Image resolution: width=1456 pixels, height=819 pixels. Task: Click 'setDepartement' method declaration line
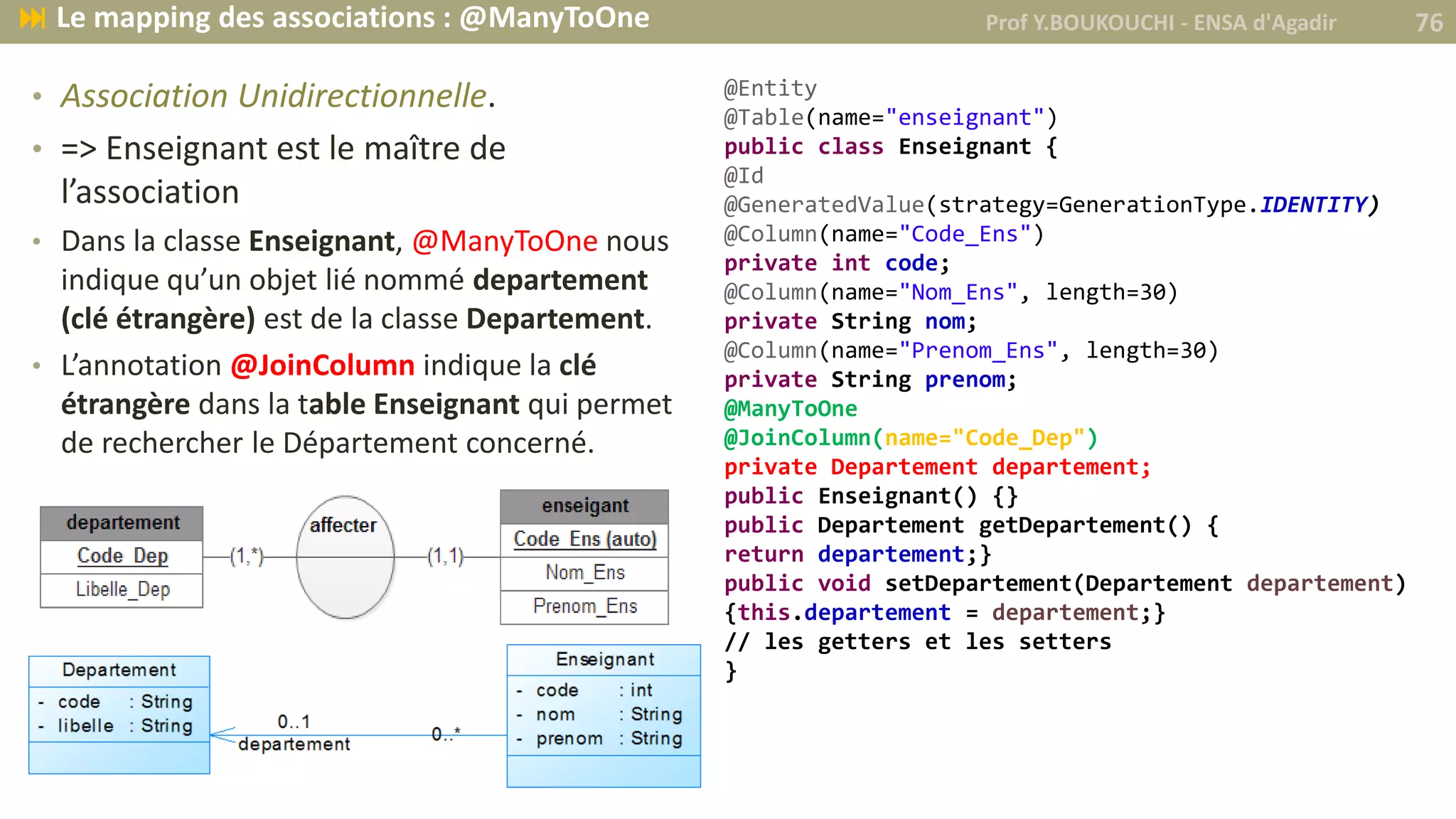1065,584
